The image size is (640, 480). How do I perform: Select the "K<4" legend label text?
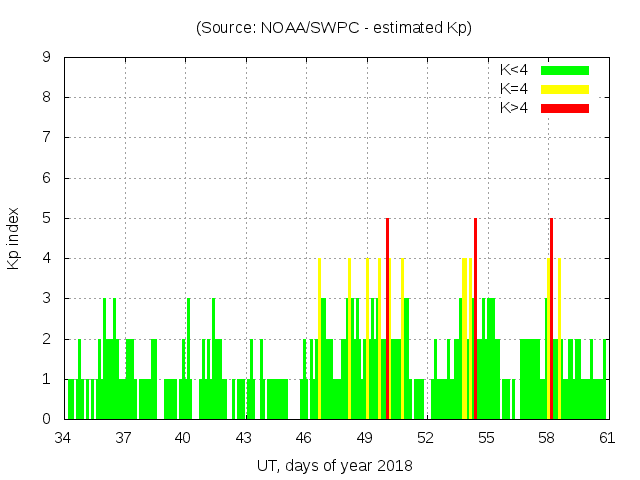[514, 70]
